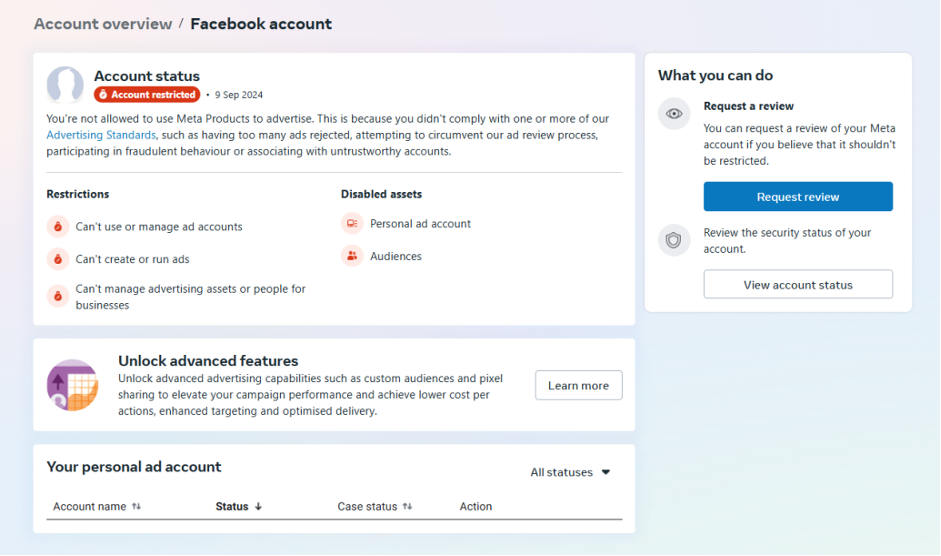This screenshot has height=556, width=941.
Task: Click the "Action" column header
Action: pos(476,506)
